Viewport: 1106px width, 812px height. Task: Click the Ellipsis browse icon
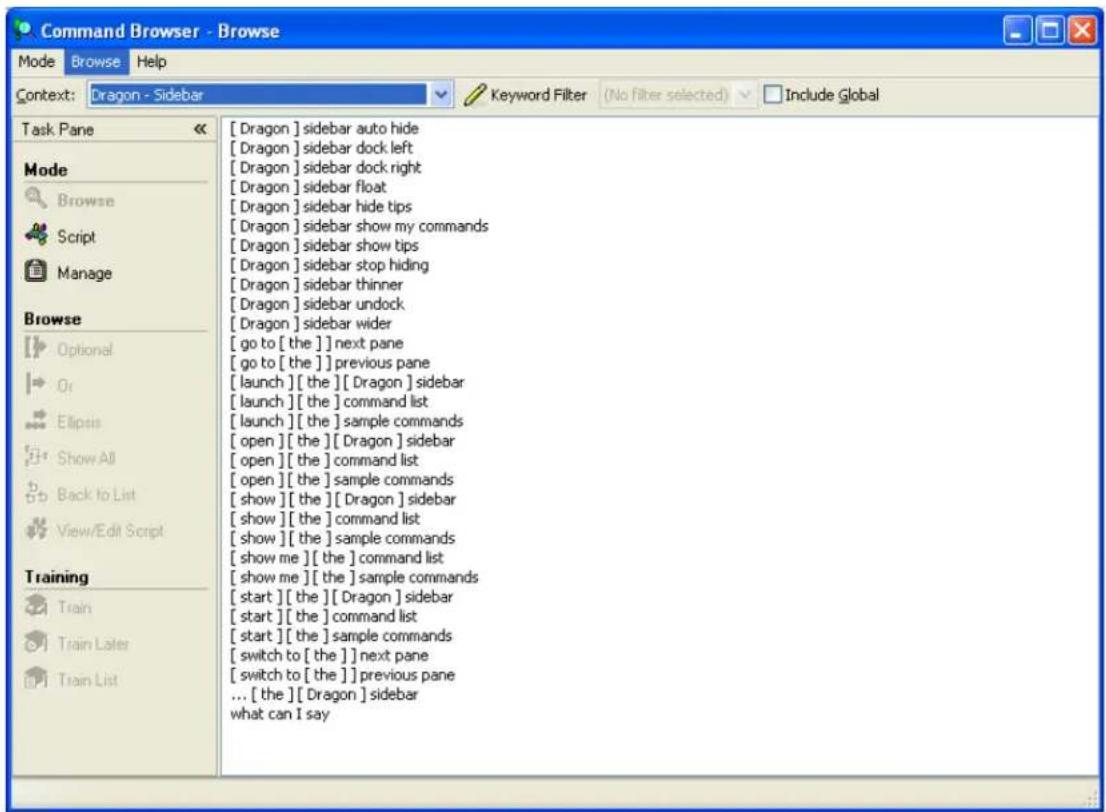pos(36,420)
